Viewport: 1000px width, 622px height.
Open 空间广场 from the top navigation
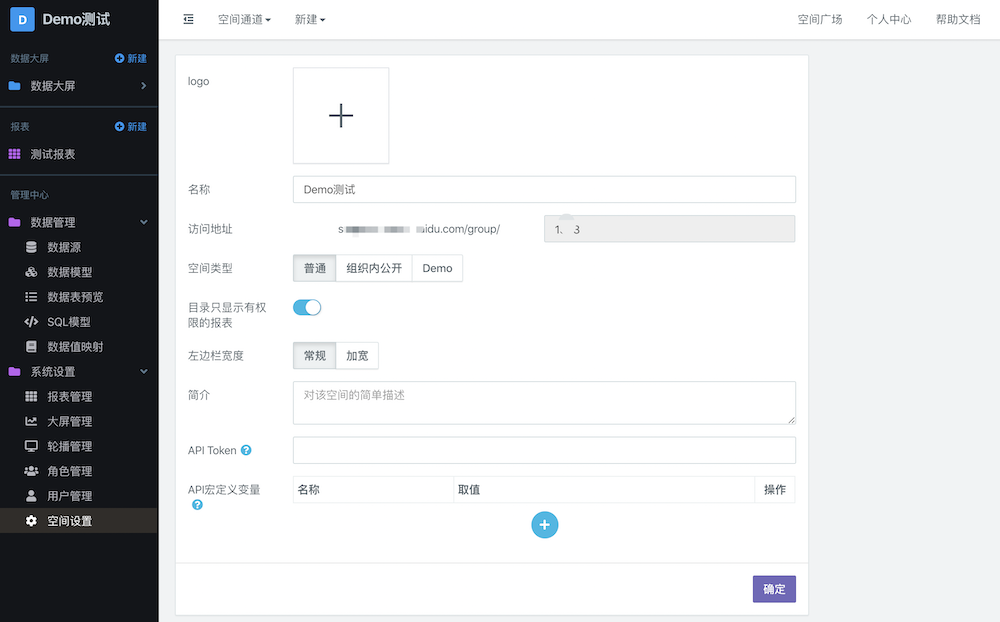point(820,19)
